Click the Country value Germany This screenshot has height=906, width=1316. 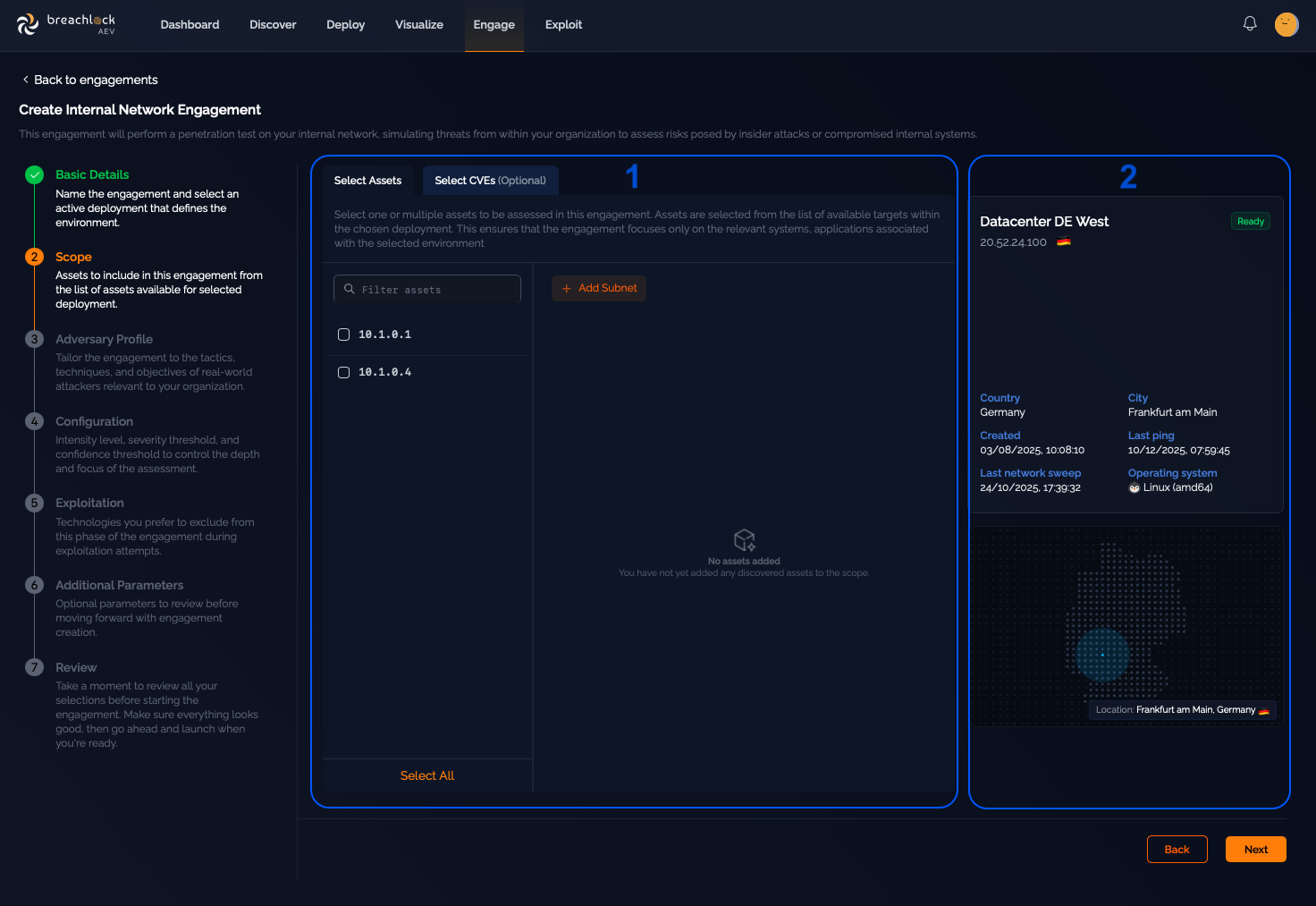(1002, 412)
